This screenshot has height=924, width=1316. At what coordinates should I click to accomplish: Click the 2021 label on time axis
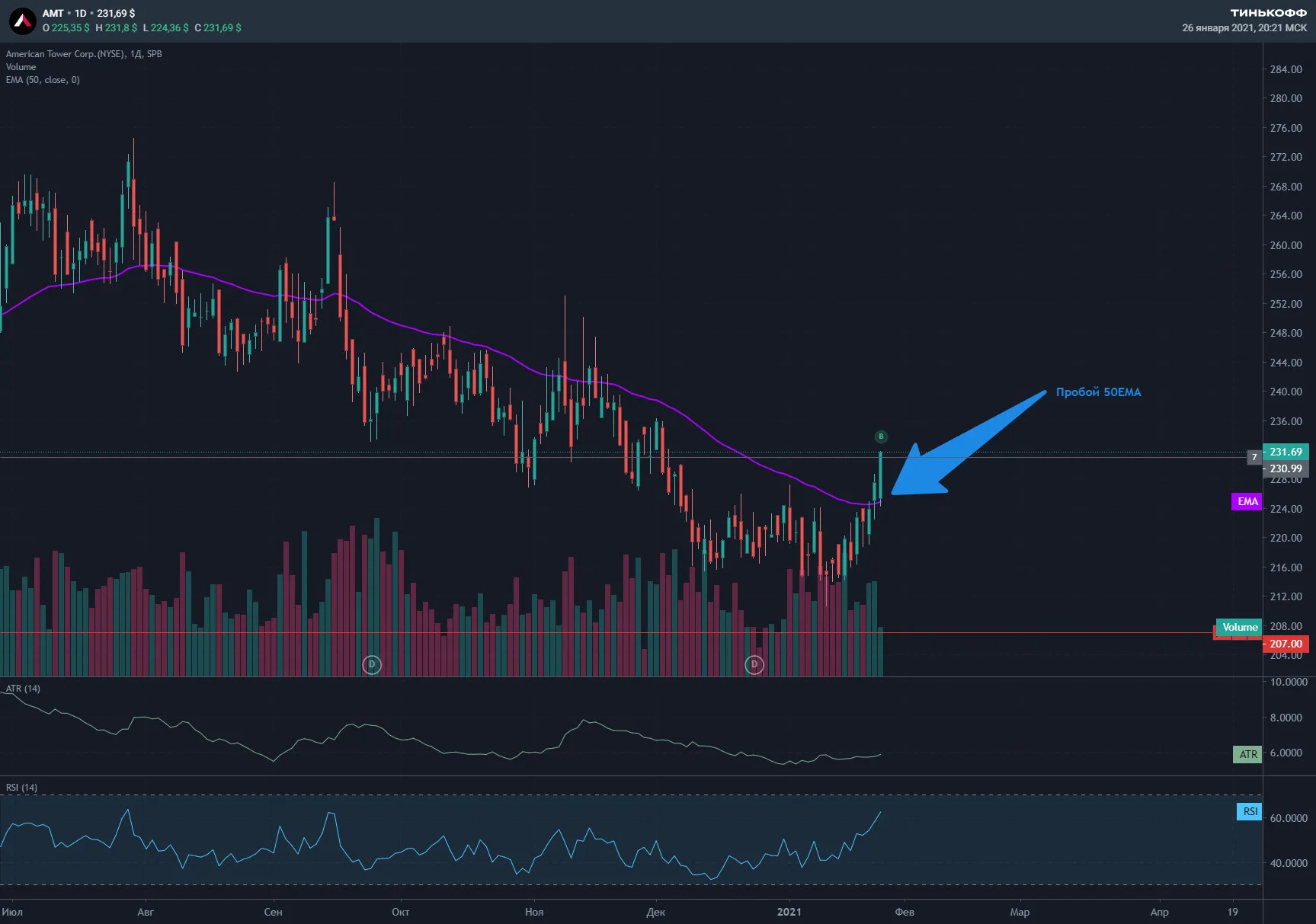point(789,912)
